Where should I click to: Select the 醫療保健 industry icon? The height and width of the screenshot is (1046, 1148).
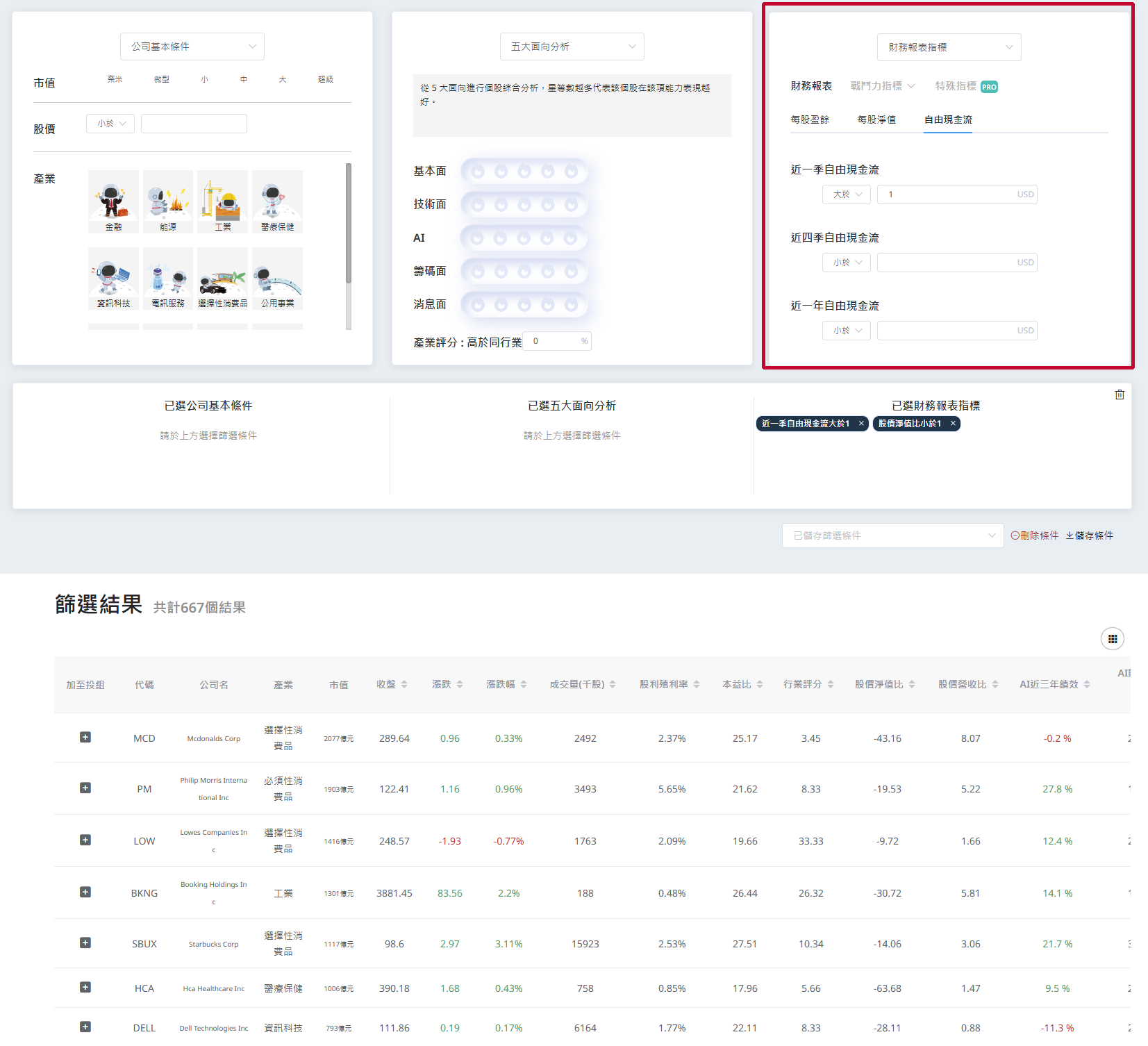point(277,201)
